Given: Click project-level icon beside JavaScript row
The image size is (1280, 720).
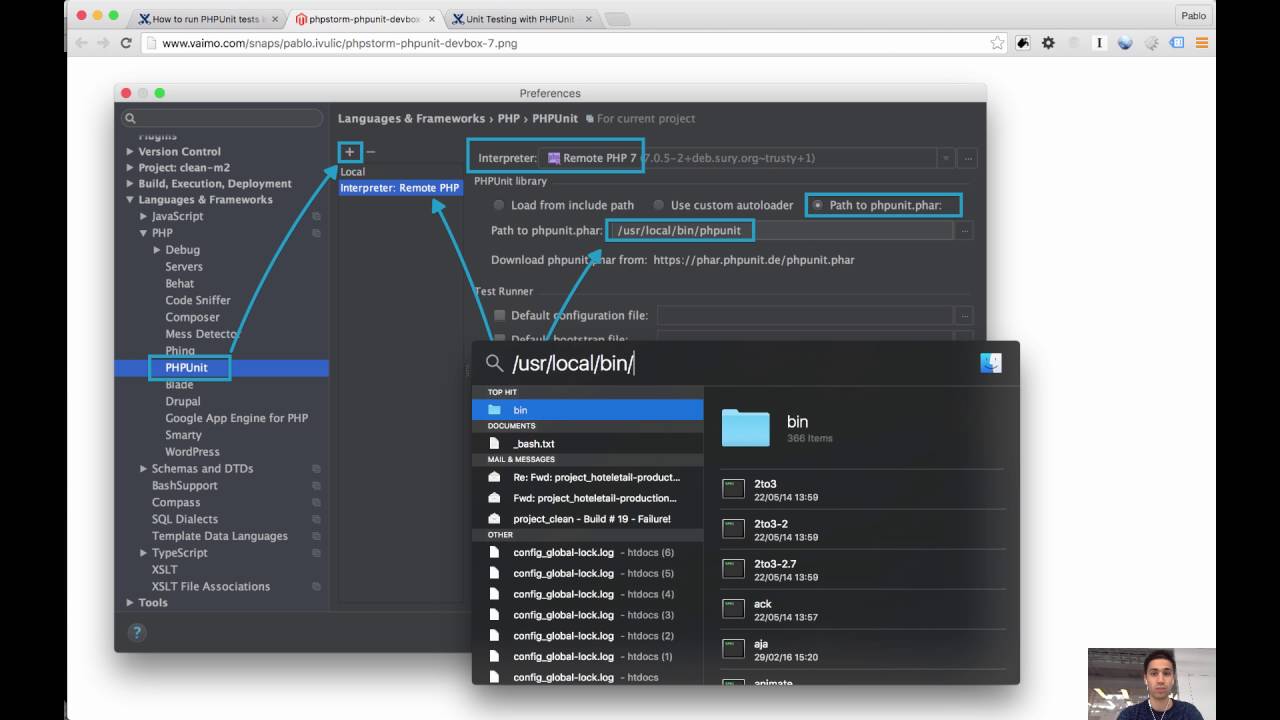Looking at the screenshot, I should 316,216.
